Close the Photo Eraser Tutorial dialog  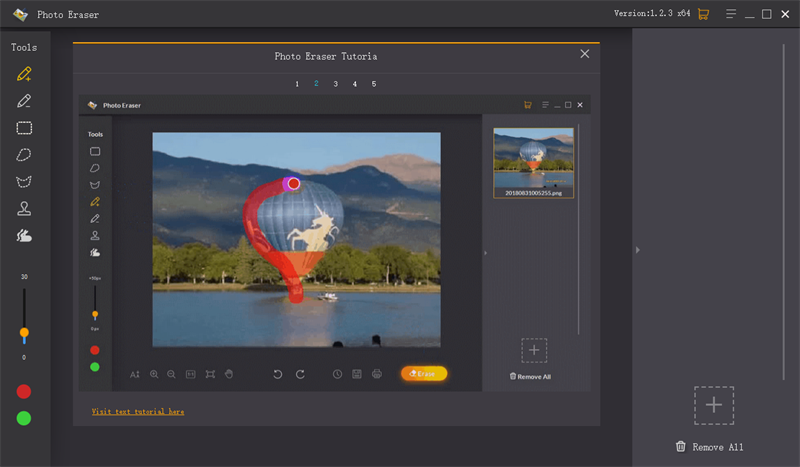585,54
